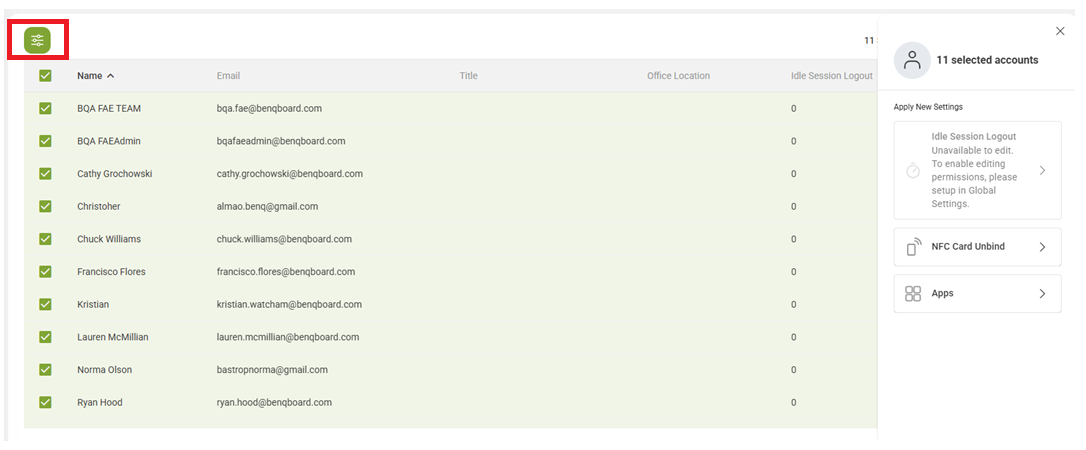This screenshot has height=450, width=1086.
Task: Close the selected accounts side panel
Action: coord(1060,31)
